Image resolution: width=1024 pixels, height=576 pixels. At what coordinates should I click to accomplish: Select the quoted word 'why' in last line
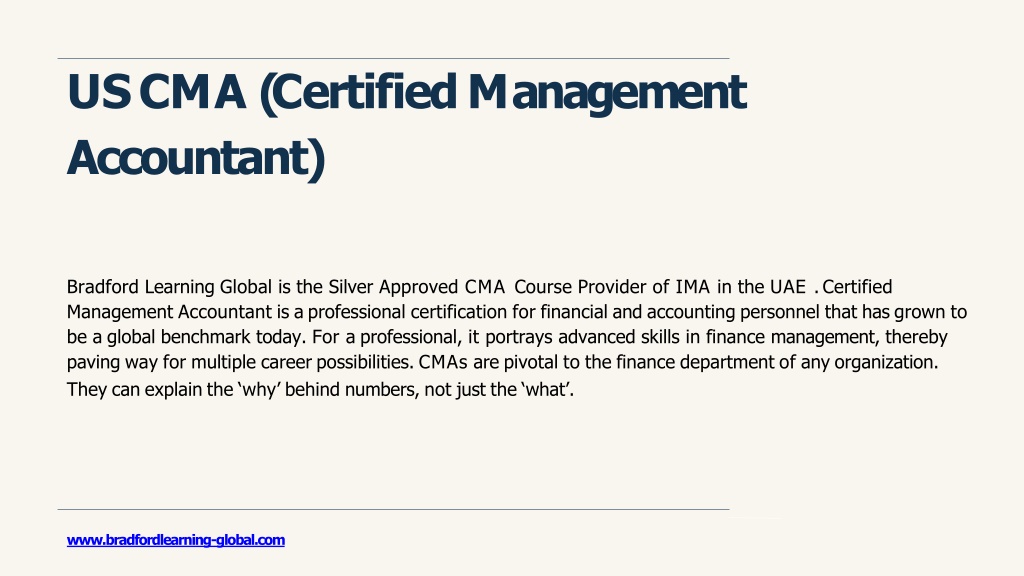coord(256,390)
